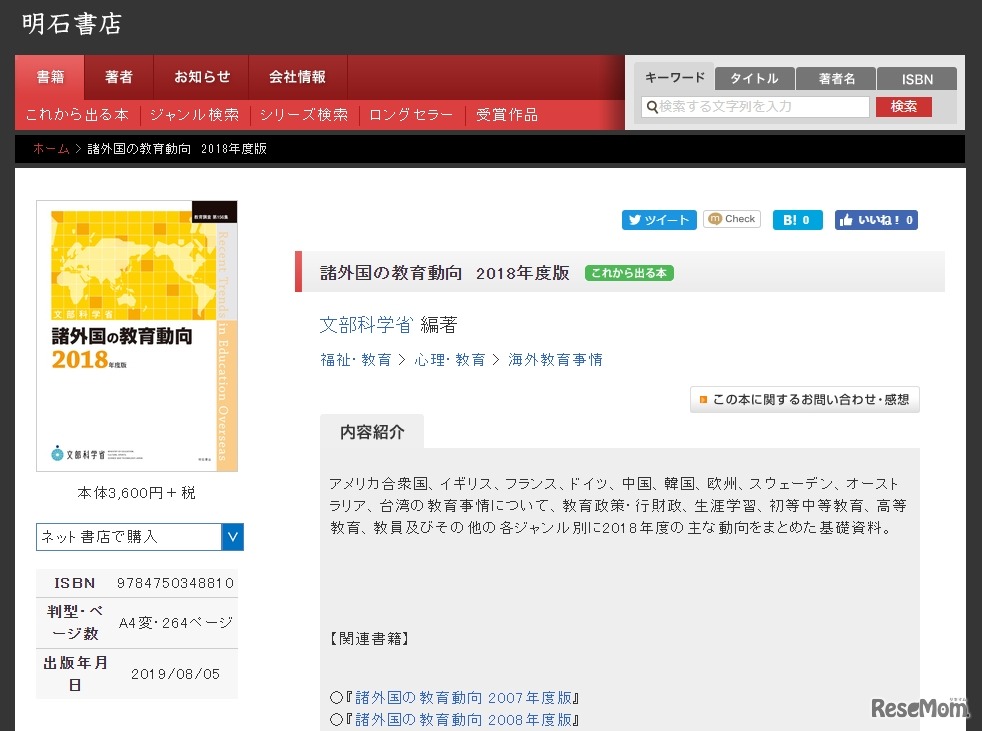982x731 pixels.
Task: Click この本に関するお問い合わせ・感想 button
Action: (x=804, y=400)
